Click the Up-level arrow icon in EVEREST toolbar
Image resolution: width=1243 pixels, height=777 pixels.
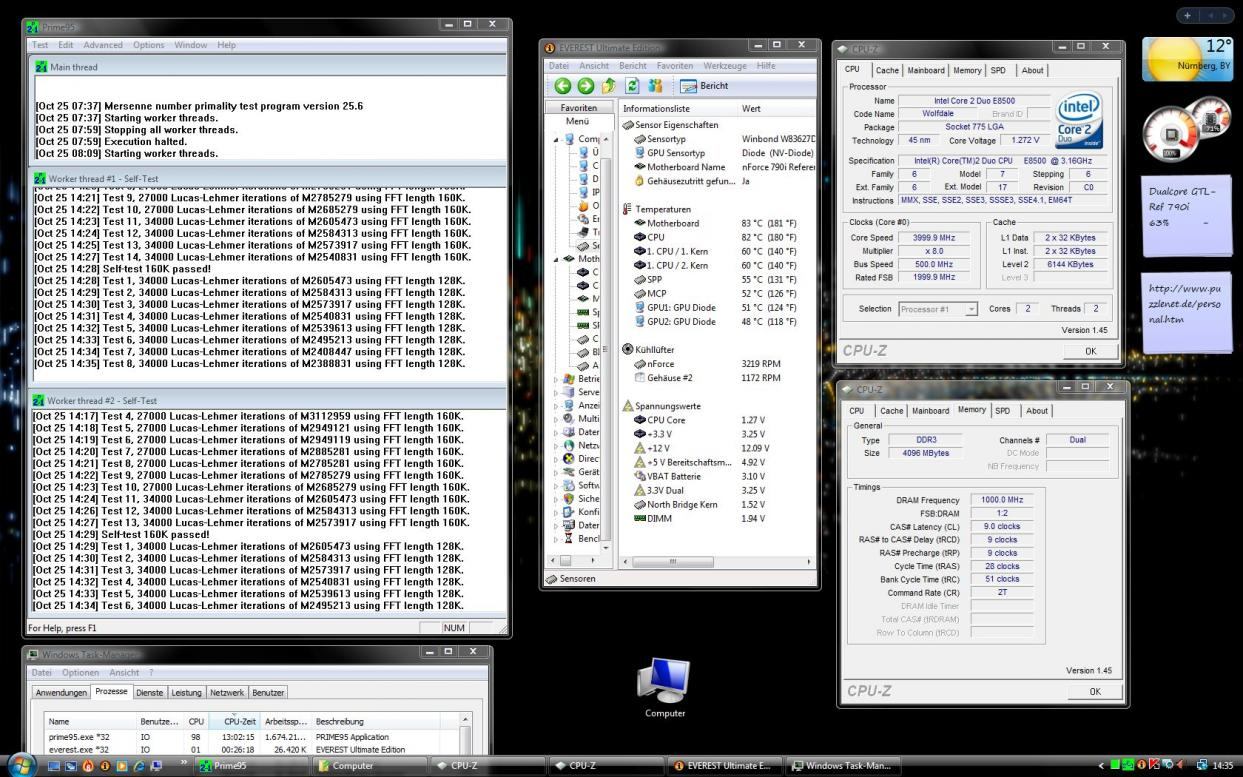(x=609, y=86)
